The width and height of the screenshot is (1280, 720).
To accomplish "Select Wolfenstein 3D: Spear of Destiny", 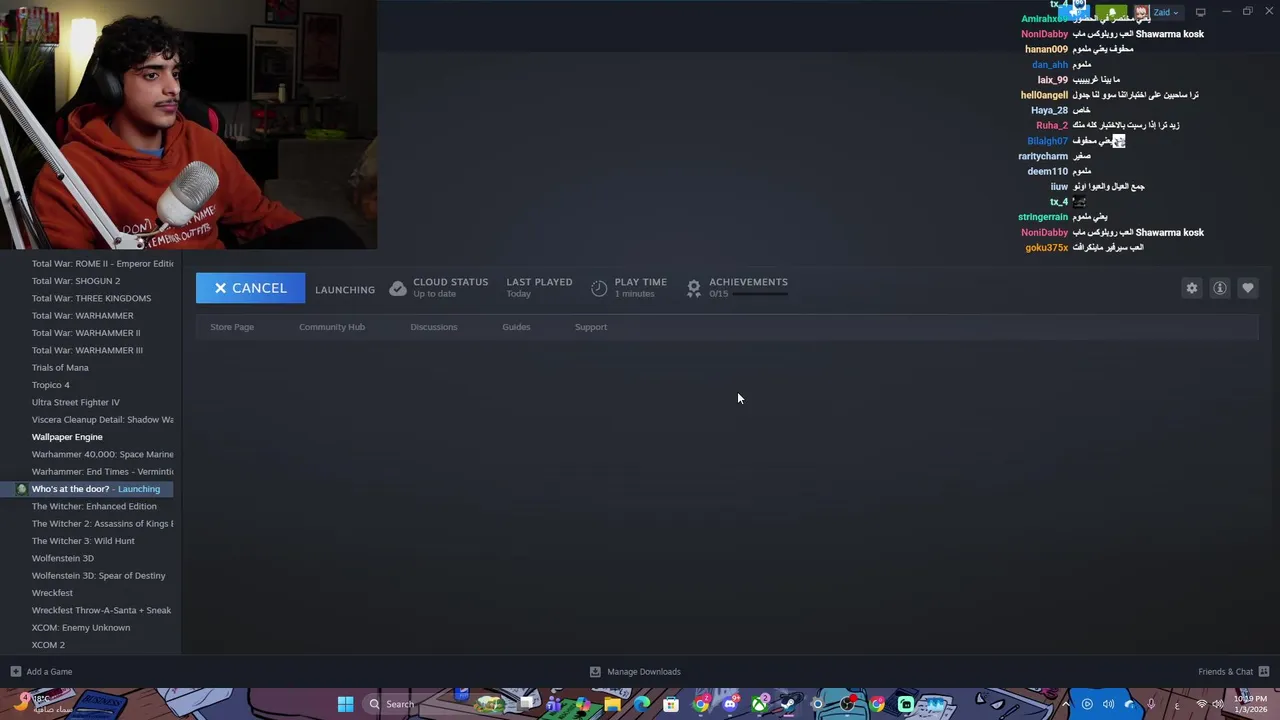I will [x=98, y=576].
